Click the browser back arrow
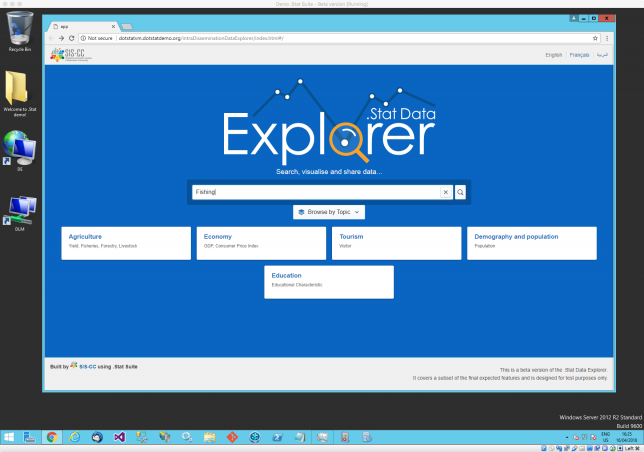This screenshot has width=644, height=452. coord(51,38)
